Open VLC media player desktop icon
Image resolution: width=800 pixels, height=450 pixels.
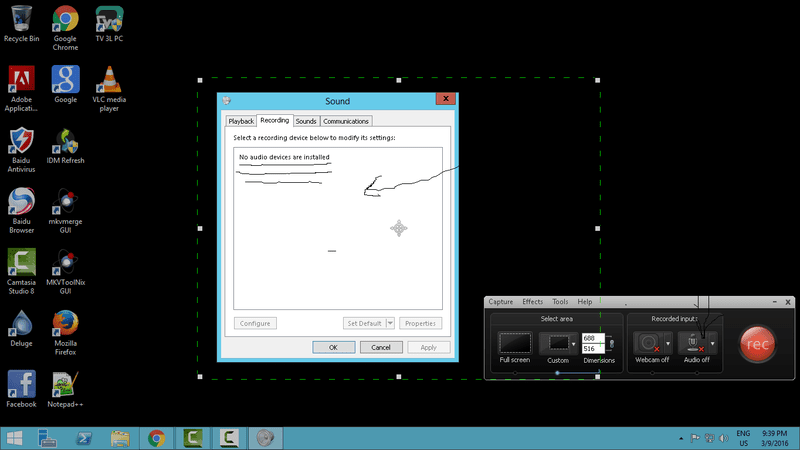(x=109, y=83)
